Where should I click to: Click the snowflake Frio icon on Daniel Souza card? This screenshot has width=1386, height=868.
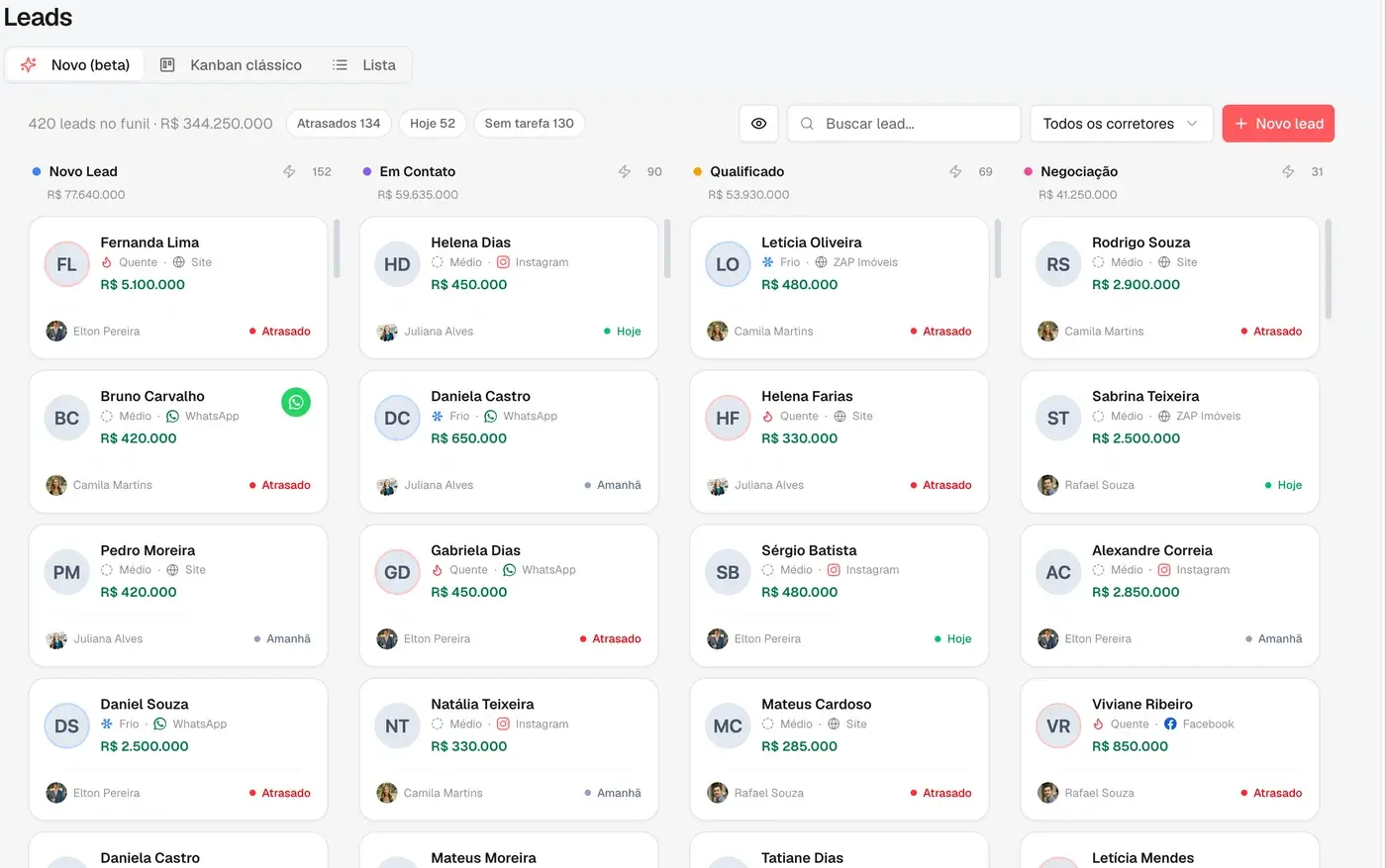pos(107,723)
